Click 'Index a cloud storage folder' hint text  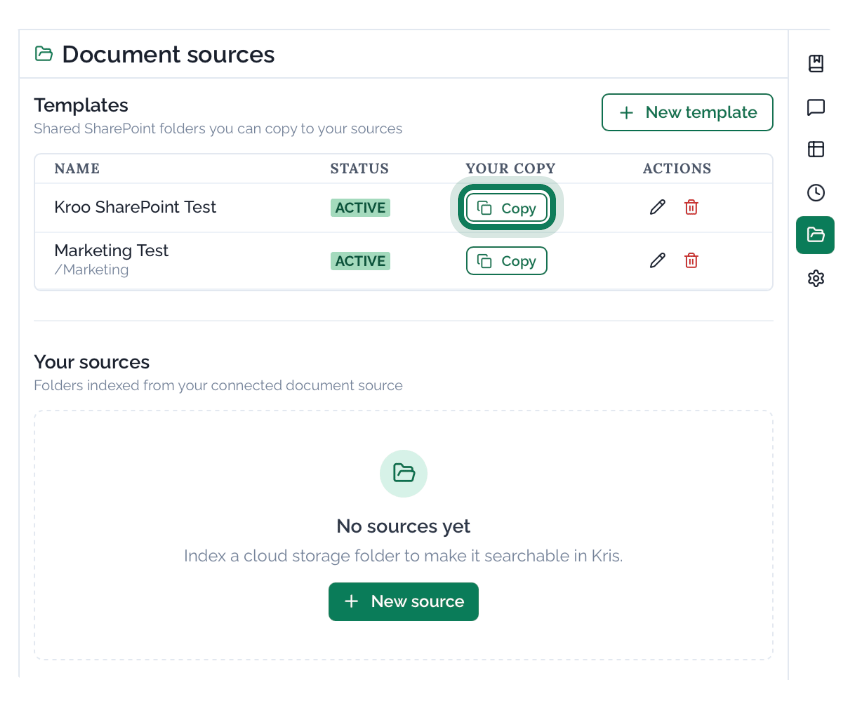coord(403,556)
